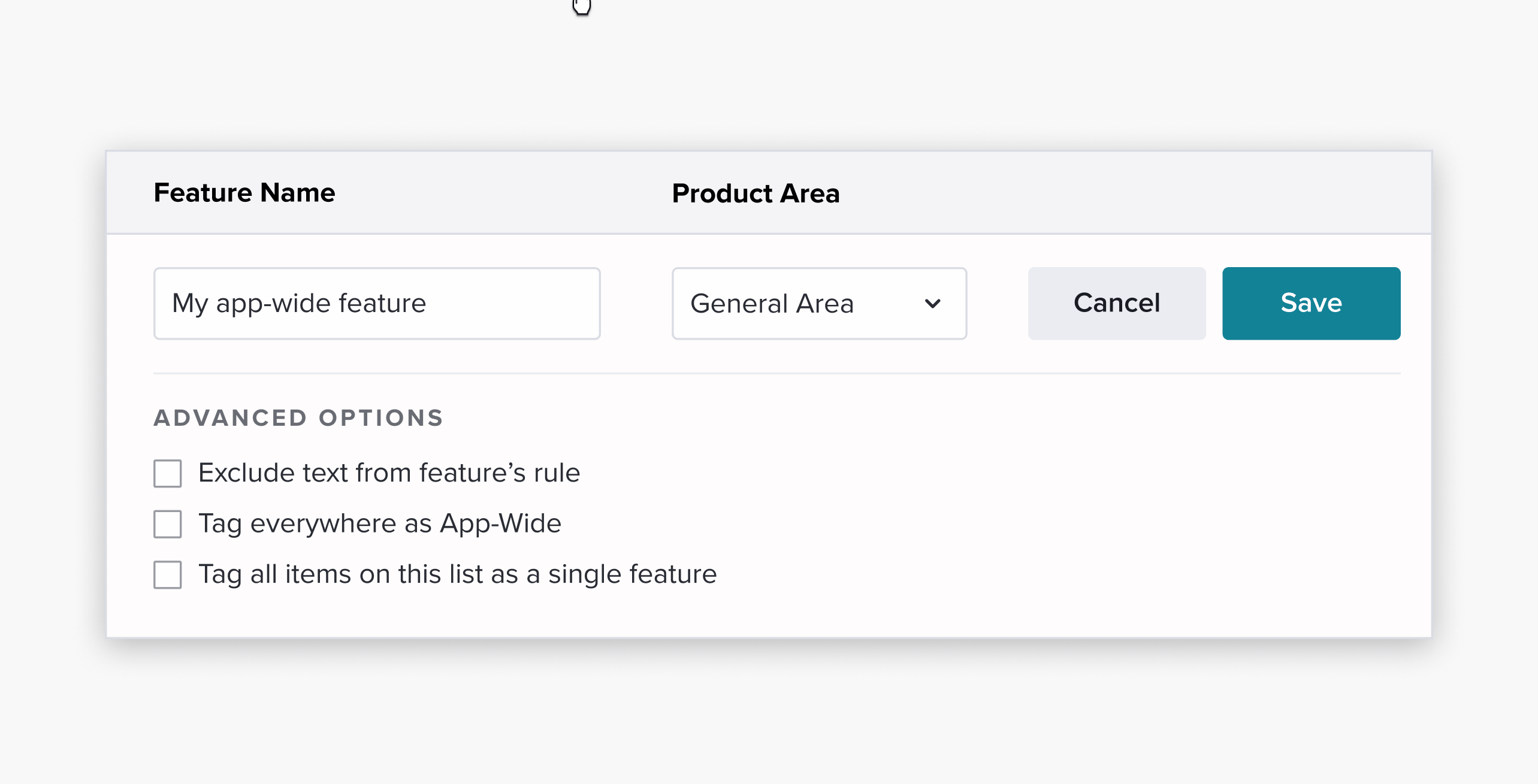
Task: Click the gray header bar of the panel
Action: coord(769,193)
